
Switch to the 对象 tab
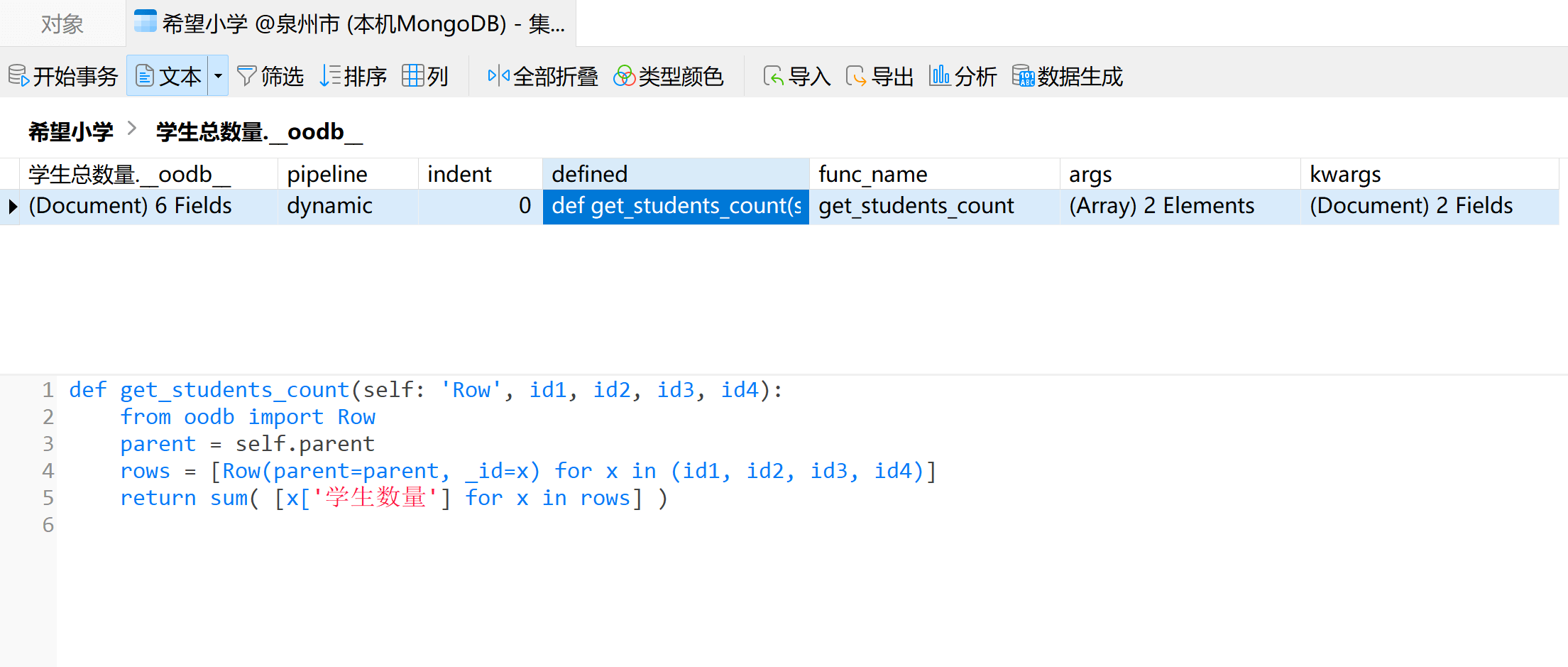click(x=62, y=24)
